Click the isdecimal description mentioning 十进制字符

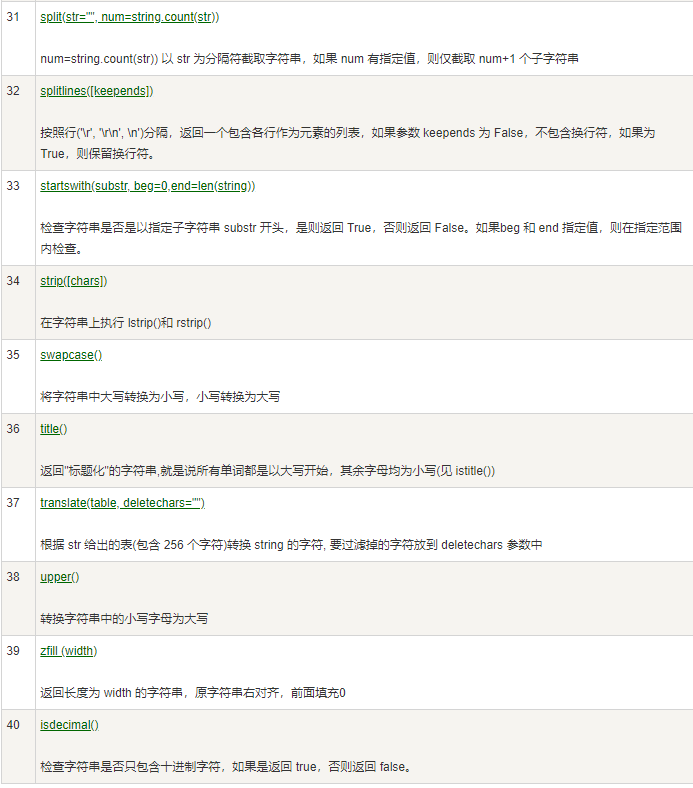pos(226,767)
